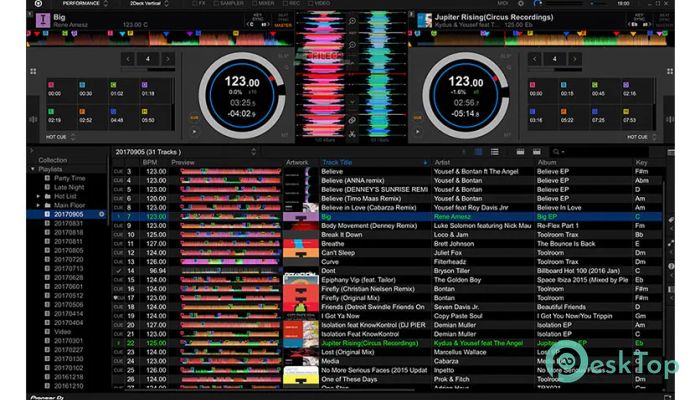Expand the Hot List folder
This screenshot has height=400, width=700.
[x=38, y=196]
